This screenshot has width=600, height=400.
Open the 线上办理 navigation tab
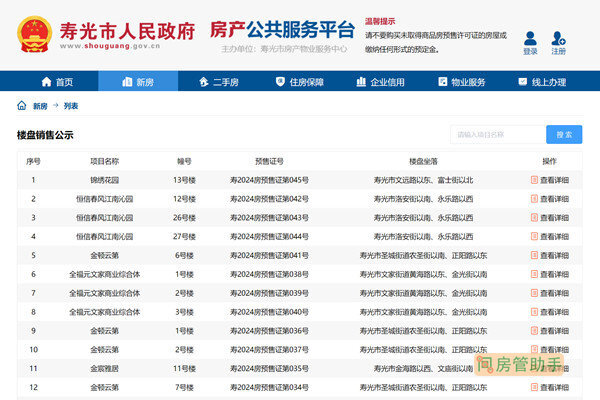click(x=542, y=82)
